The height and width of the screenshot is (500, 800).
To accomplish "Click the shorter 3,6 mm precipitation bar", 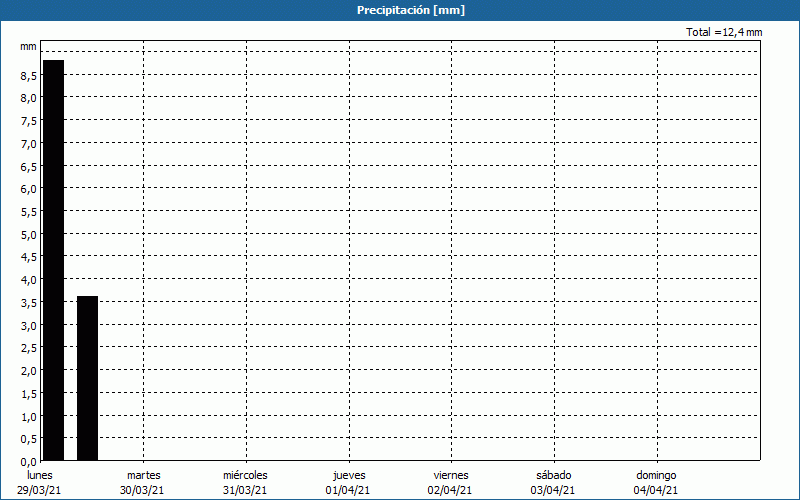I will [x=87, y=378].
